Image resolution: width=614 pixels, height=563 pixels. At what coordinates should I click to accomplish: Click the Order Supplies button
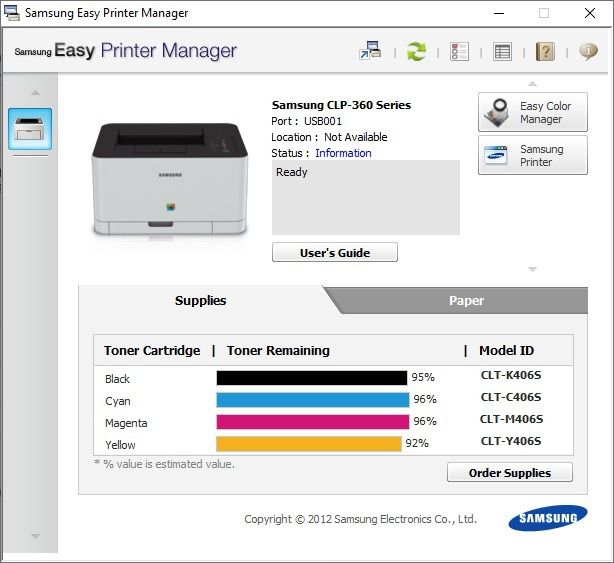click(x=510, y=473)
